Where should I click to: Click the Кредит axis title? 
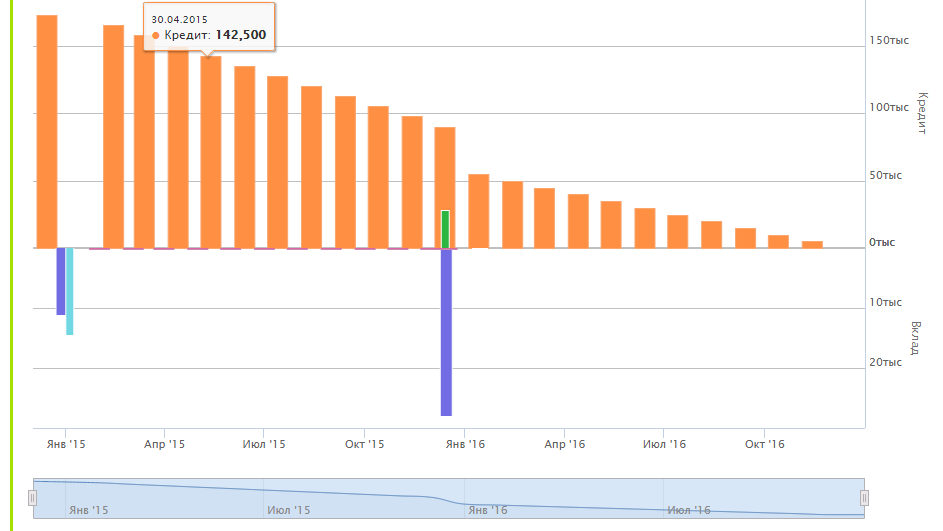(920, 112)
